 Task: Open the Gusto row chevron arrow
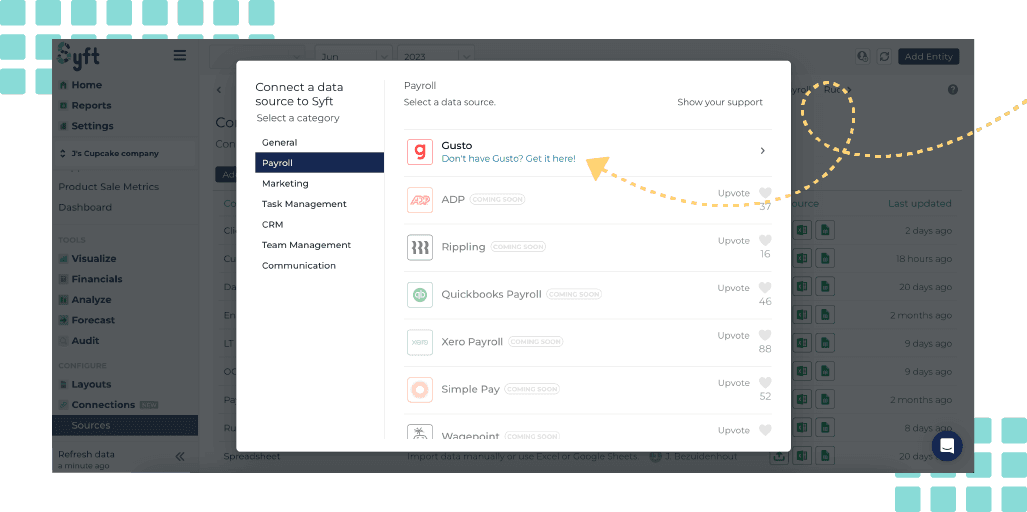click(762, 151)
